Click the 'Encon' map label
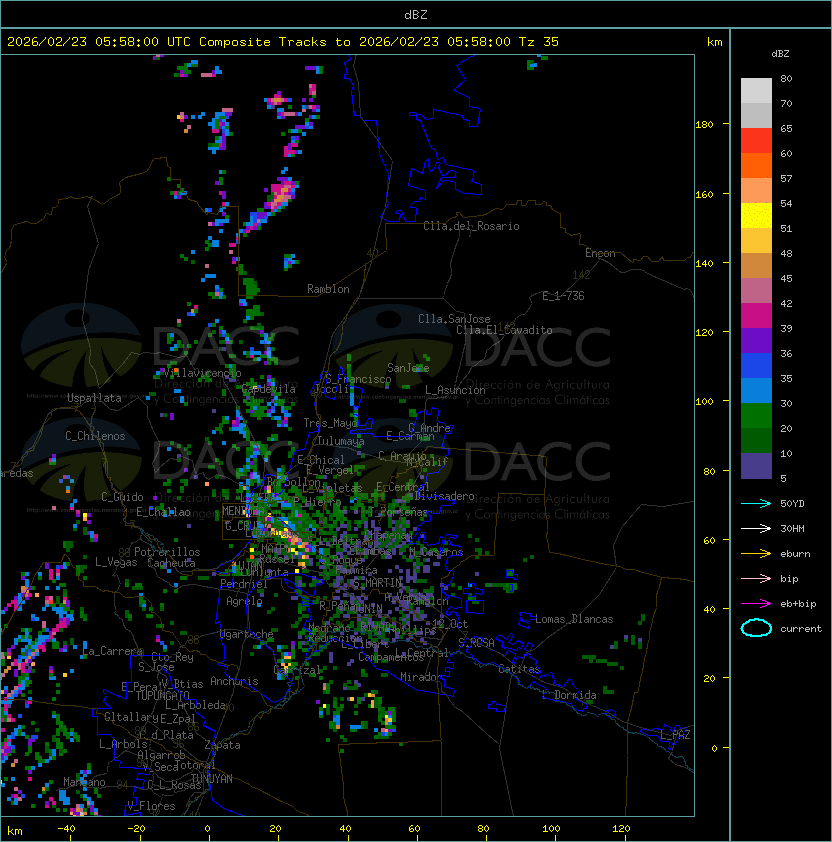Screen dimensions: 832x842 (x=600, y=253)
